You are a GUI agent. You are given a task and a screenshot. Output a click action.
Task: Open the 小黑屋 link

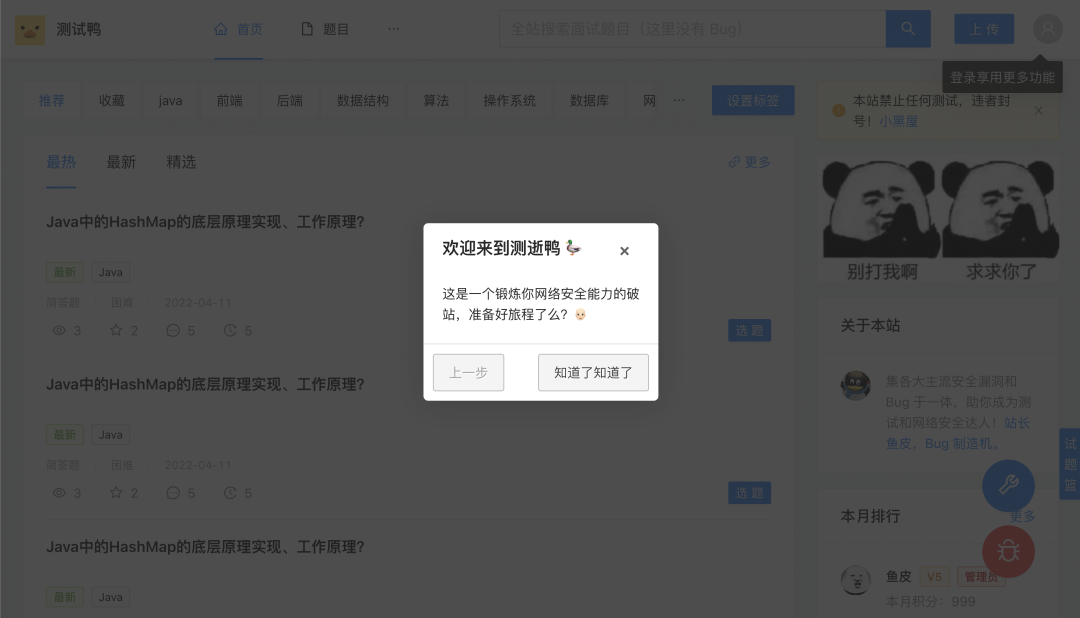pyautogui.click(x=898, y=121)
